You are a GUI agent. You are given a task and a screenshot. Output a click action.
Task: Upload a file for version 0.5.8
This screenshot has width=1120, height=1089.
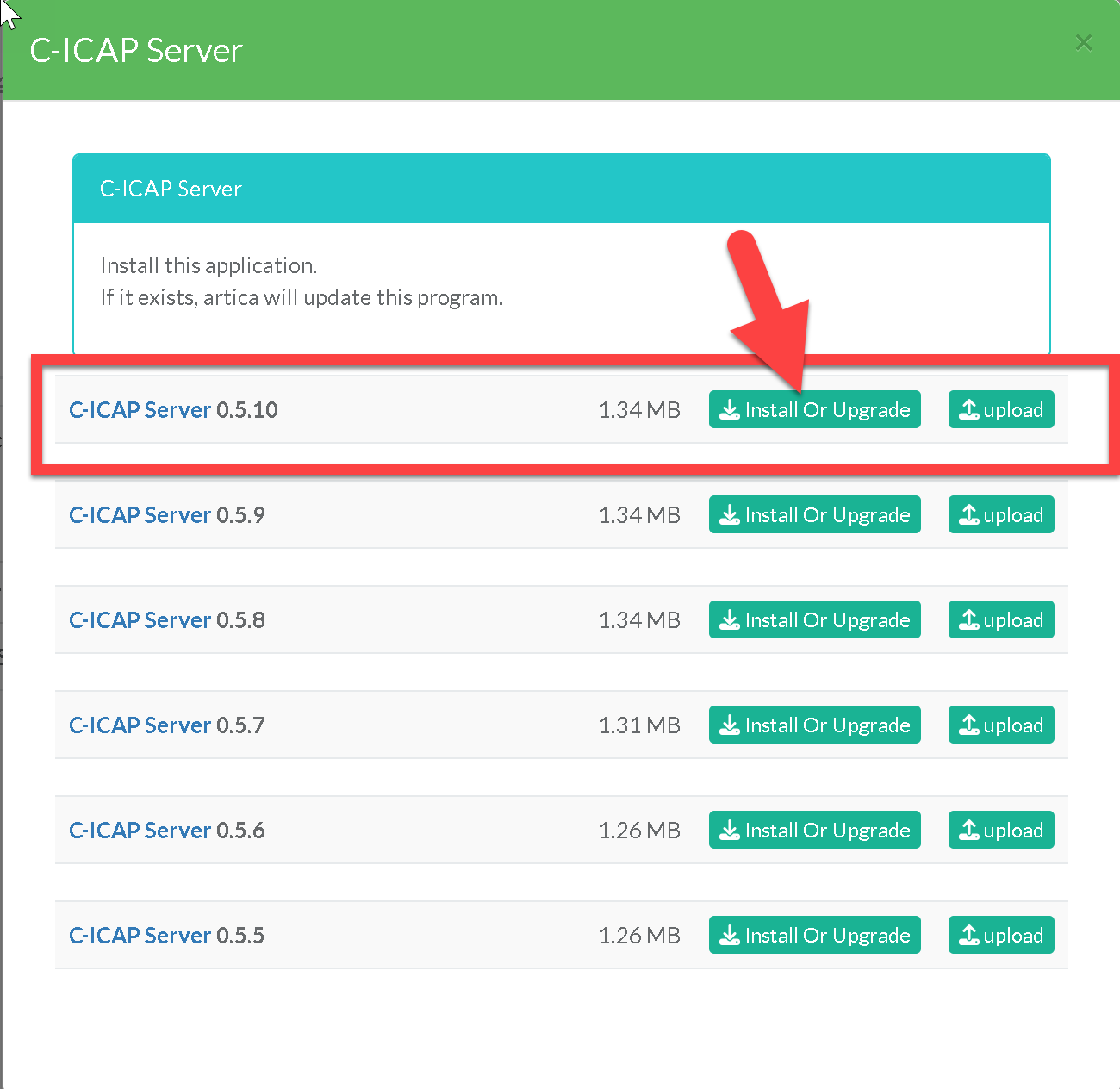pyautogui.click(x=1000, y=620)
